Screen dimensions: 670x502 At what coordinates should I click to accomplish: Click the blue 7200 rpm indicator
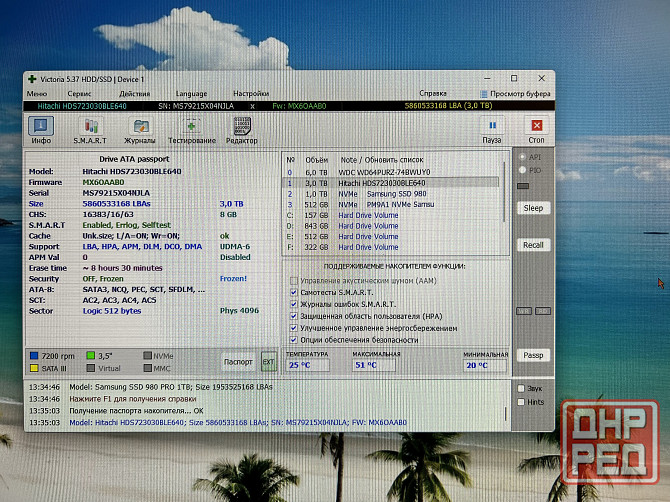[x=34, y=355]
